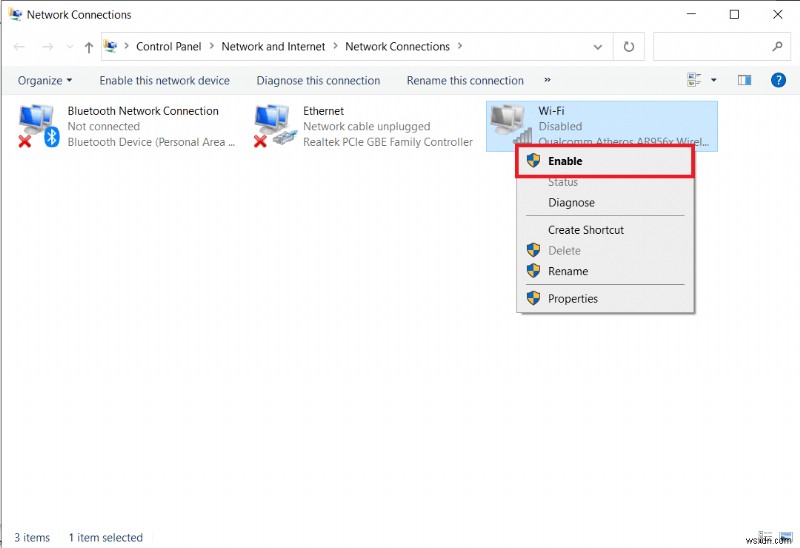Click the Forward navigation arrow
The image size is (800, 548).
point(47,47)
